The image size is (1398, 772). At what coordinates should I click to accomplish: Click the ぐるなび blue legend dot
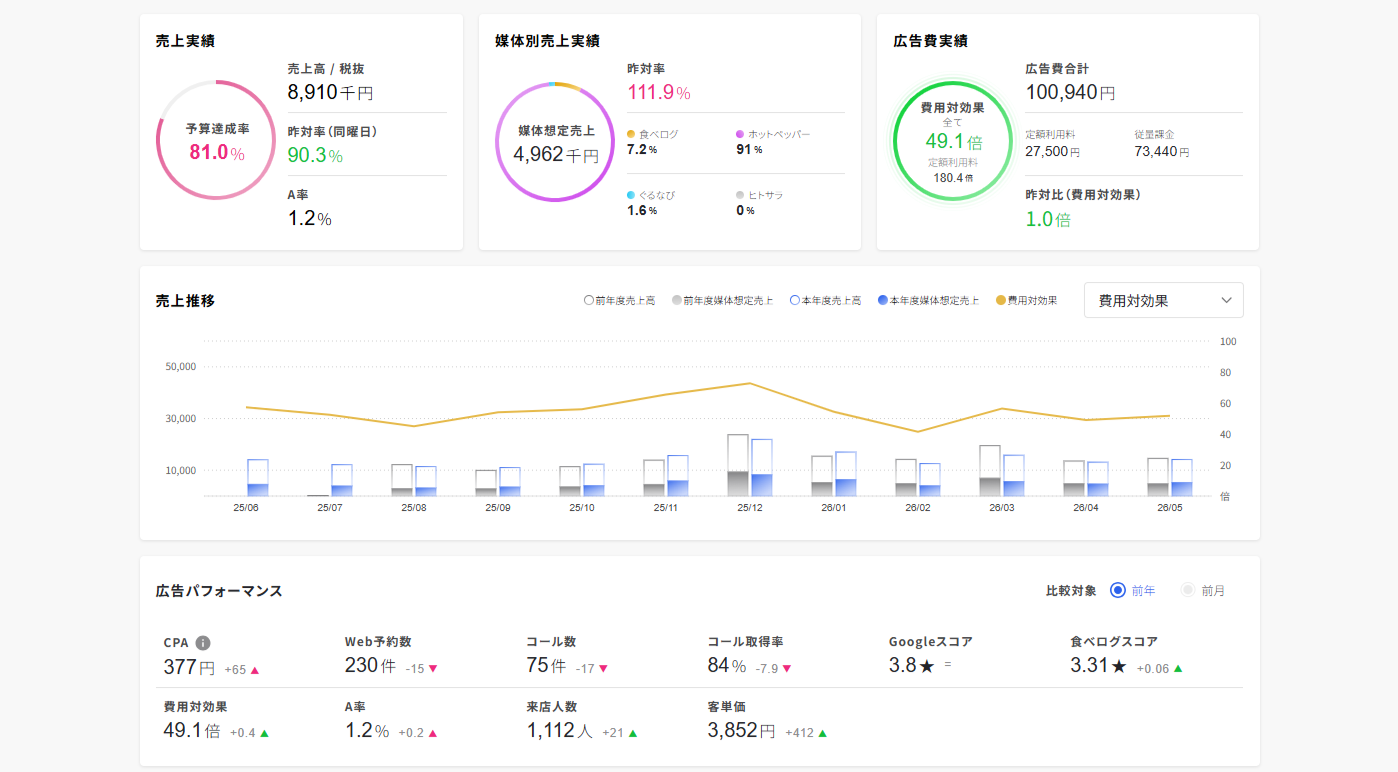[631, 195]
